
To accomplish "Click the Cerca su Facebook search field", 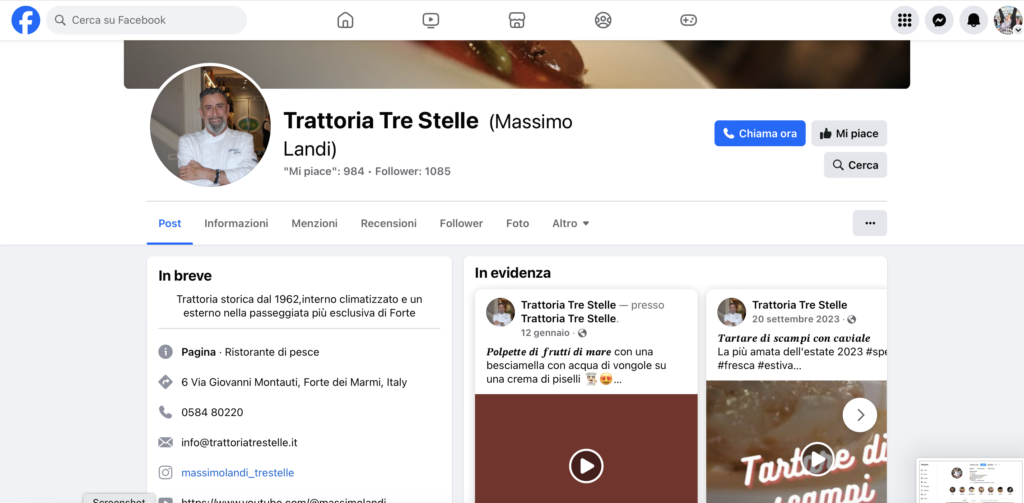I will [146, 20].
